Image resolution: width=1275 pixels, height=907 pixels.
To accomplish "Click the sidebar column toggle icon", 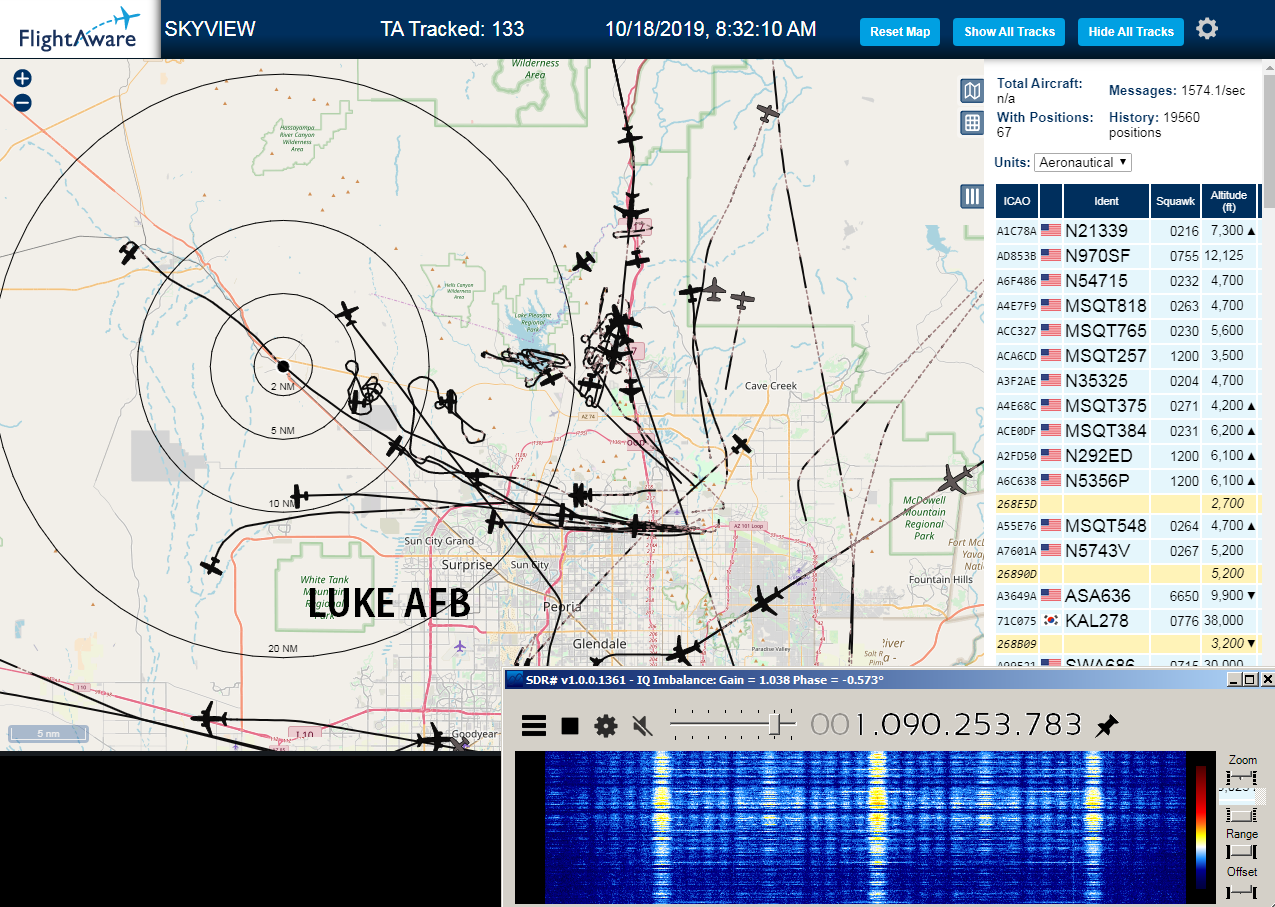I will point(971,196).
